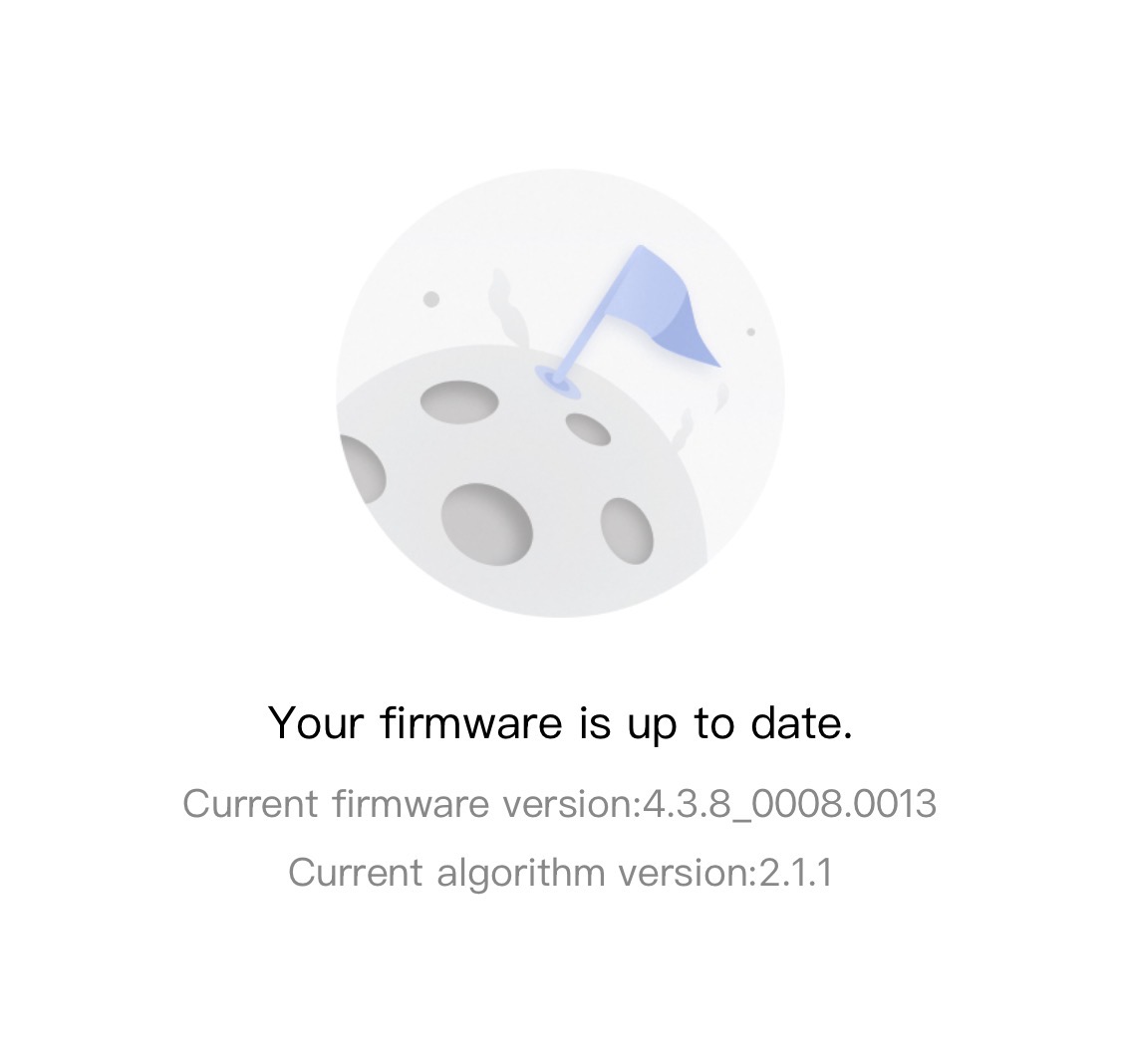Viewport: 1121px width, 1064px height.
Task: Click the firmware number 4.3.8_0008.0013
Action: (x=789, y=803)
